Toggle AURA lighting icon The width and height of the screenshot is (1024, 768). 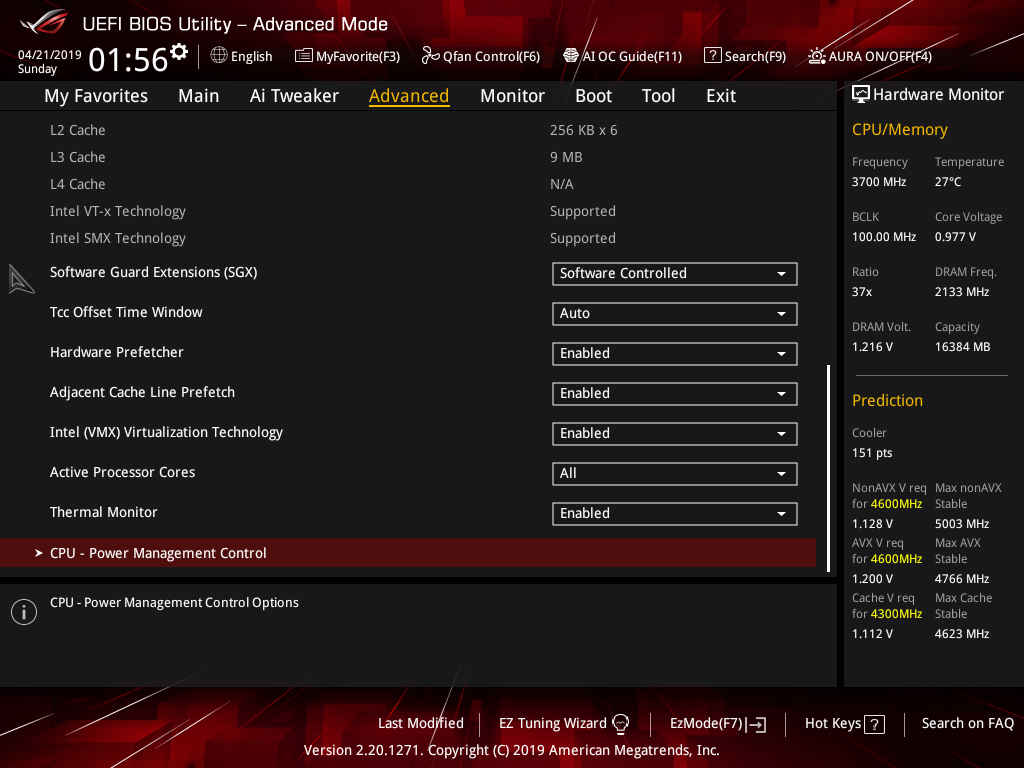tap(816, 56)
